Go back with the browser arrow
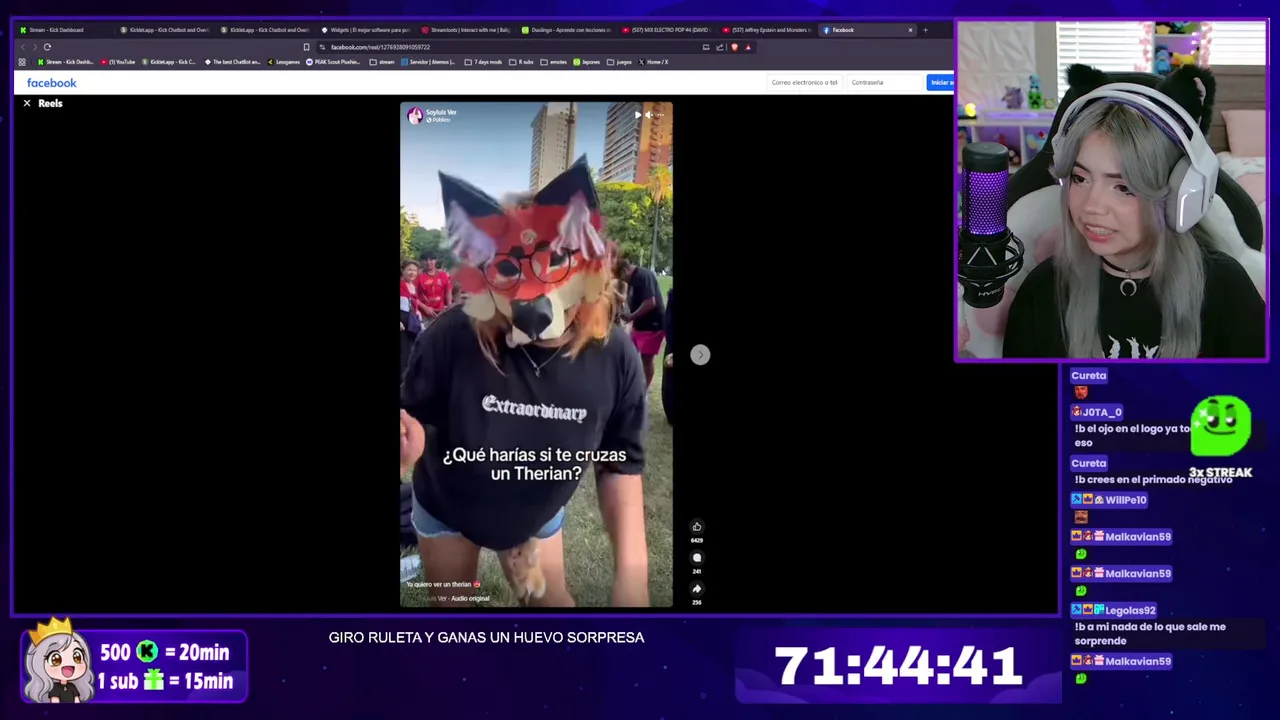 [x=22, y=47]
